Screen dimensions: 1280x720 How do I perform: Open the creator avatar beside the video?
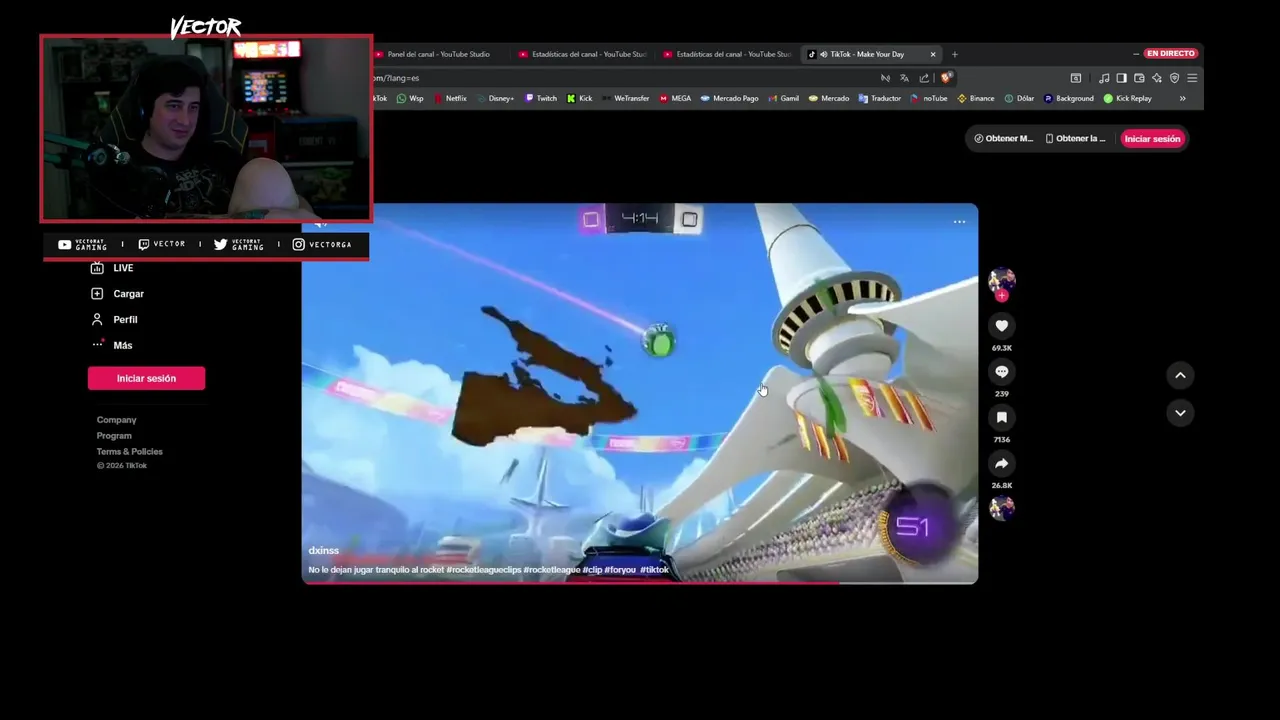(1001, 279)
